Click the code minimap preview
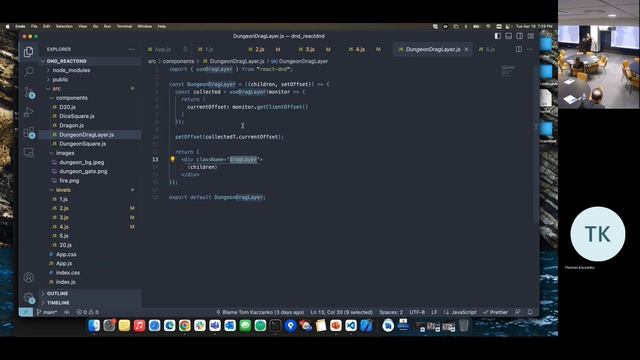 508,71
